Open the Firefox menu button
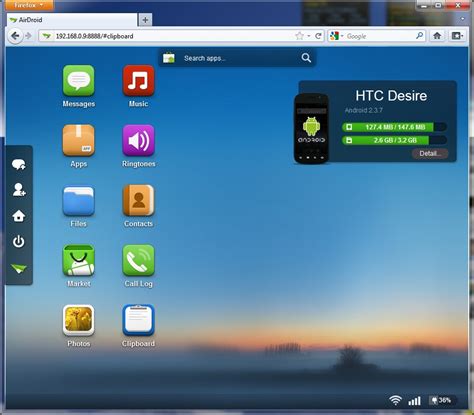 click(x=28, y=5)
